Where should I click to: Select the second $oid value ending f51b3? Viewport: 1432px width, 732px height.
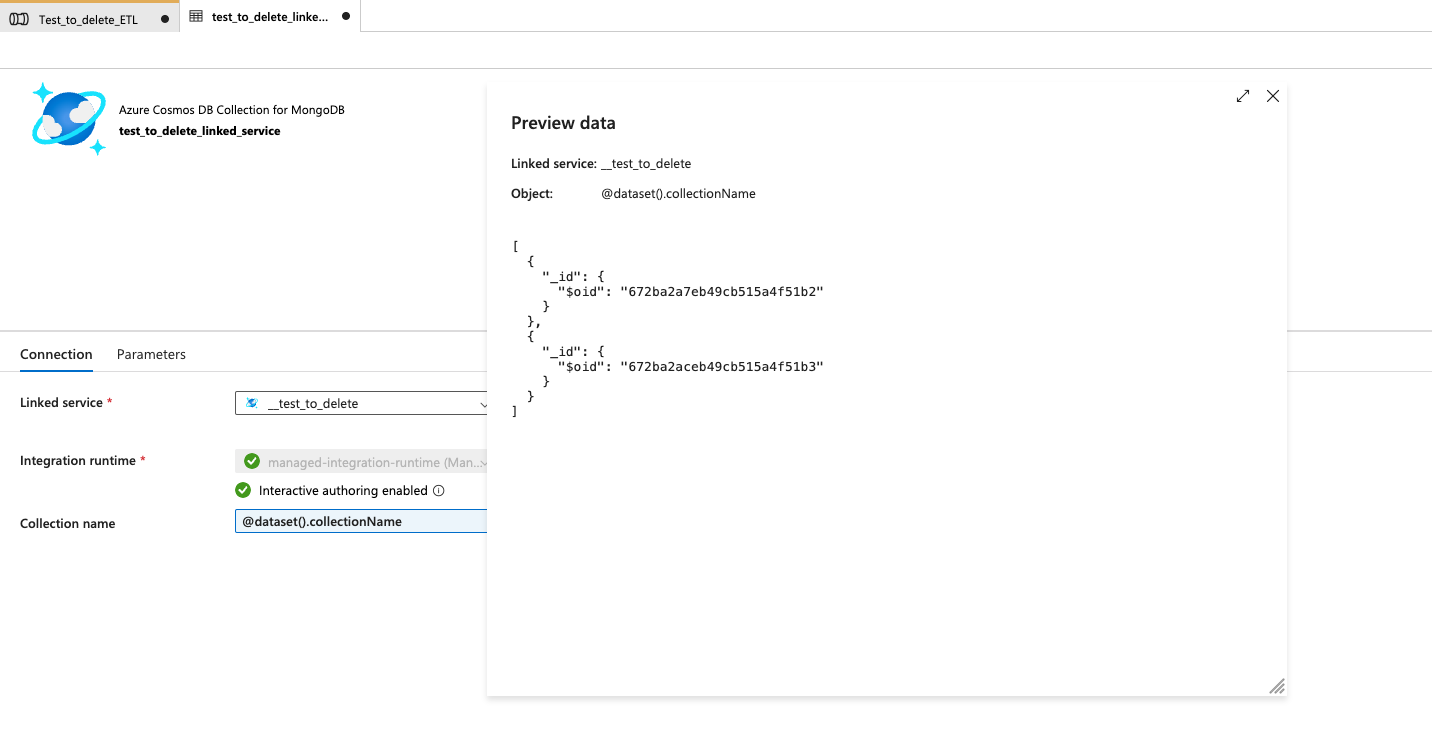click(x=721, y=366)
